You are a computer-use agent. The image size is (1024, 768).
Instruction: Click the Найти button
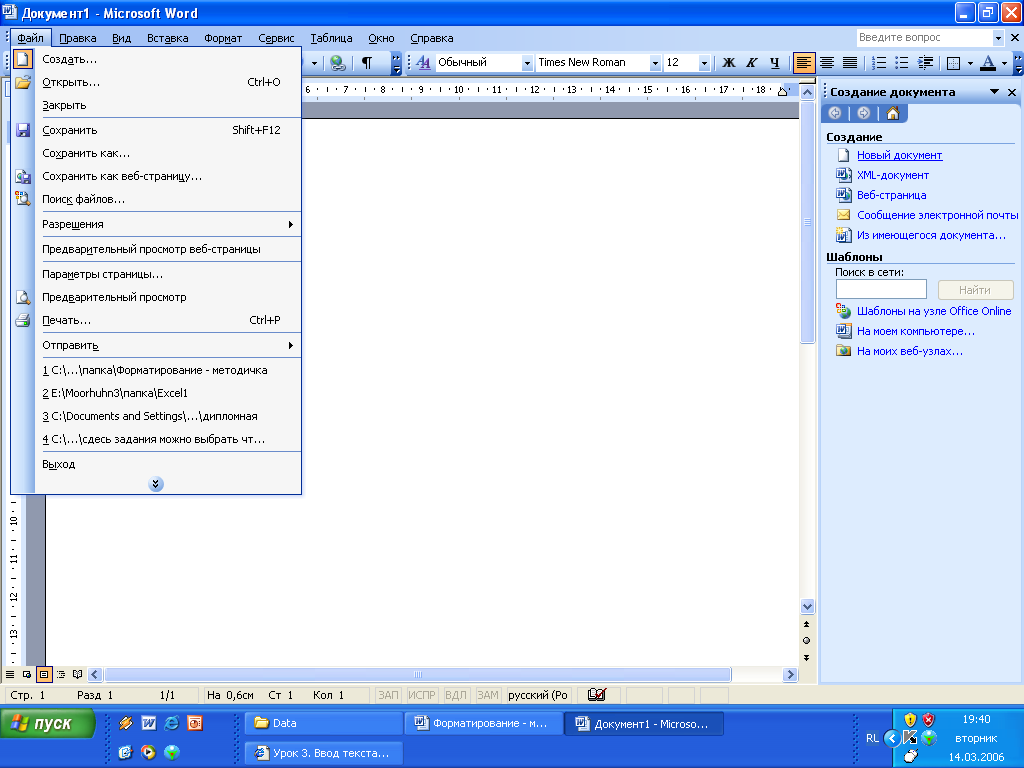pyautogui.click(x=975, y=289)
